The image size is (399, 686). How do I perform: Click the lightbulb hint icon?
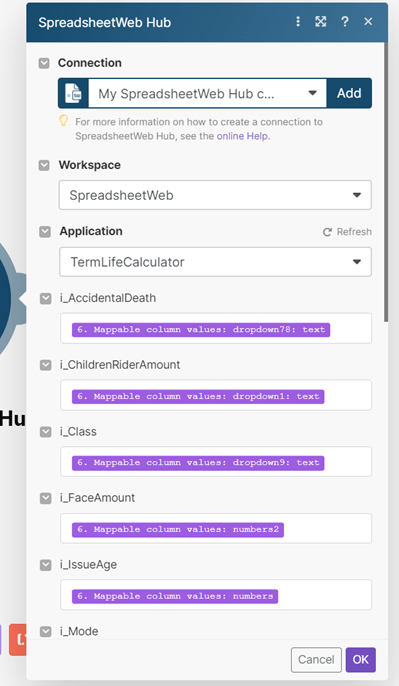pos(63,121)
